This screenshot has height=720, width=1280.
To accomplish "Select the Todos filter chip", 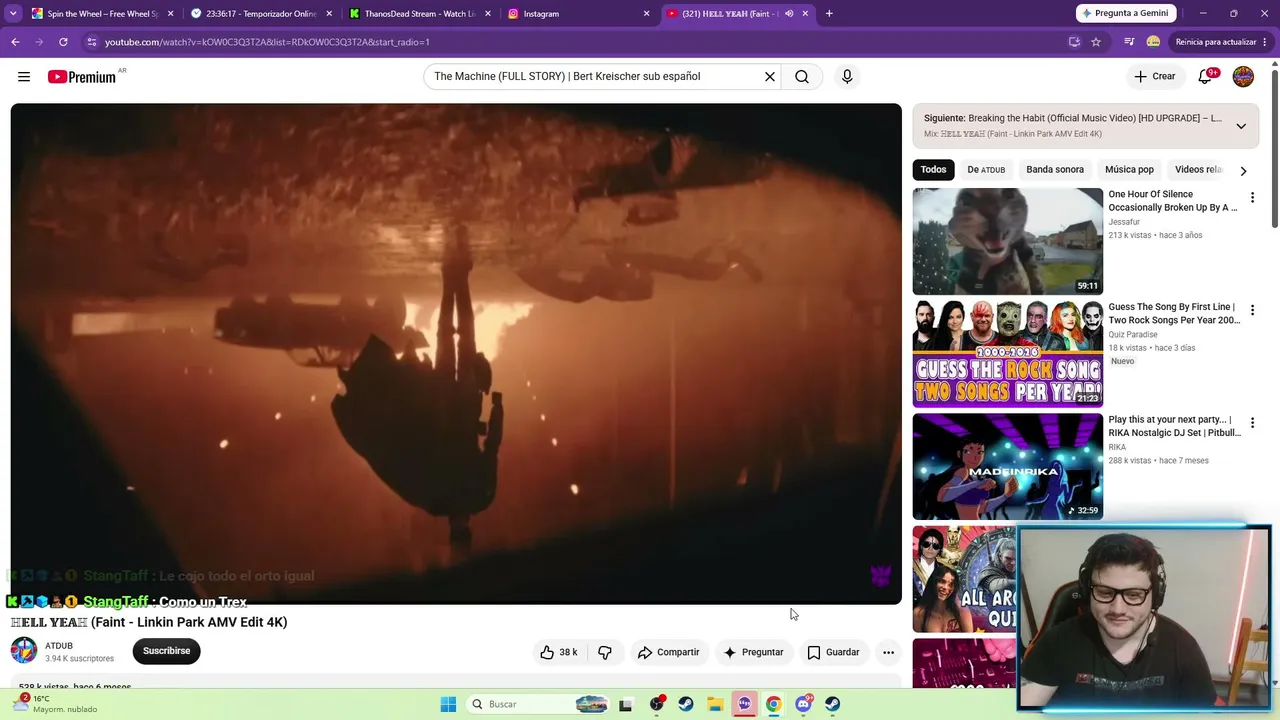I will (933, 170).
